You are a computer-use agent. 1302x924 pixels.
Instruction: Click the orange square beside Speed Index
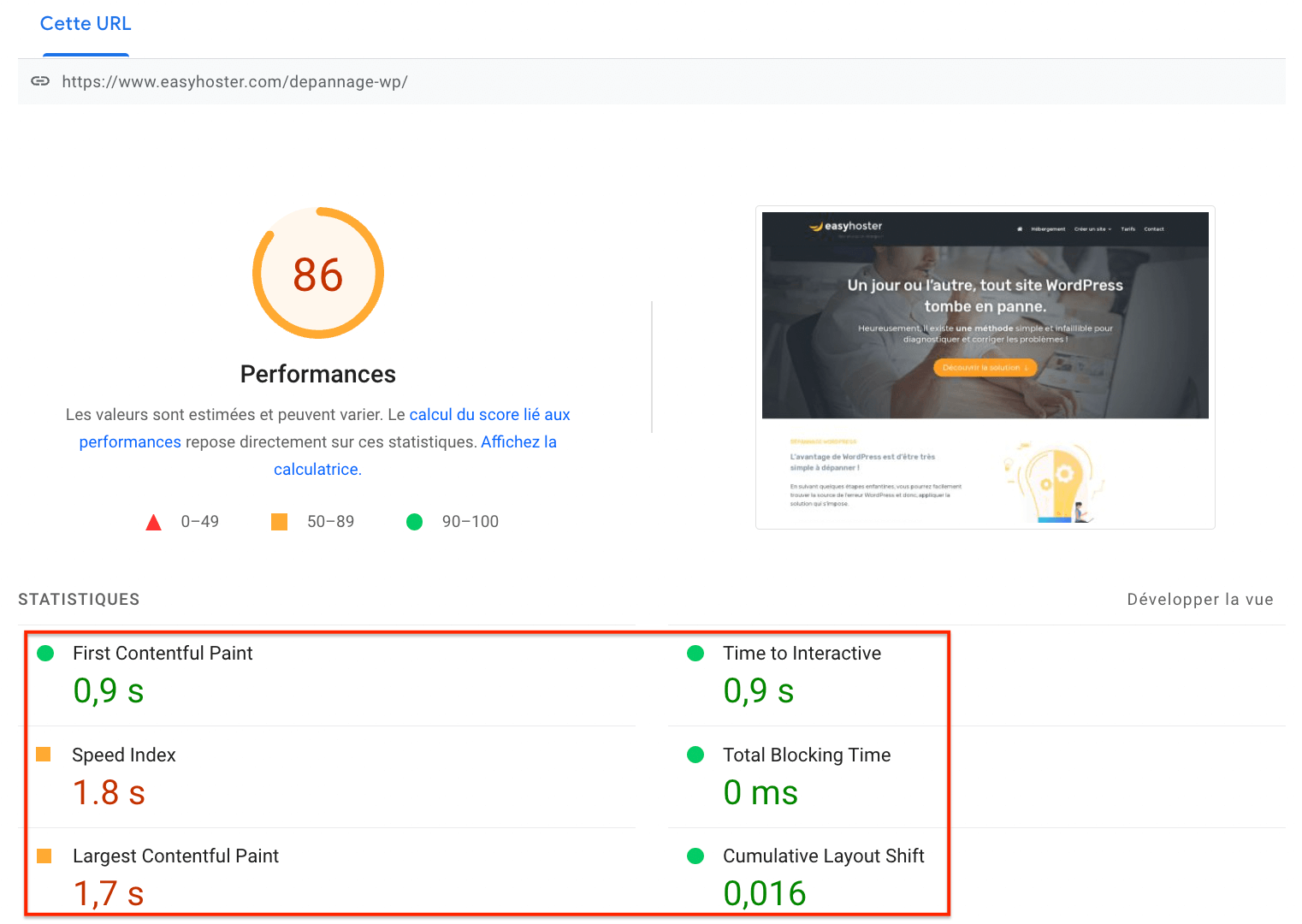(x=45, y=755)
